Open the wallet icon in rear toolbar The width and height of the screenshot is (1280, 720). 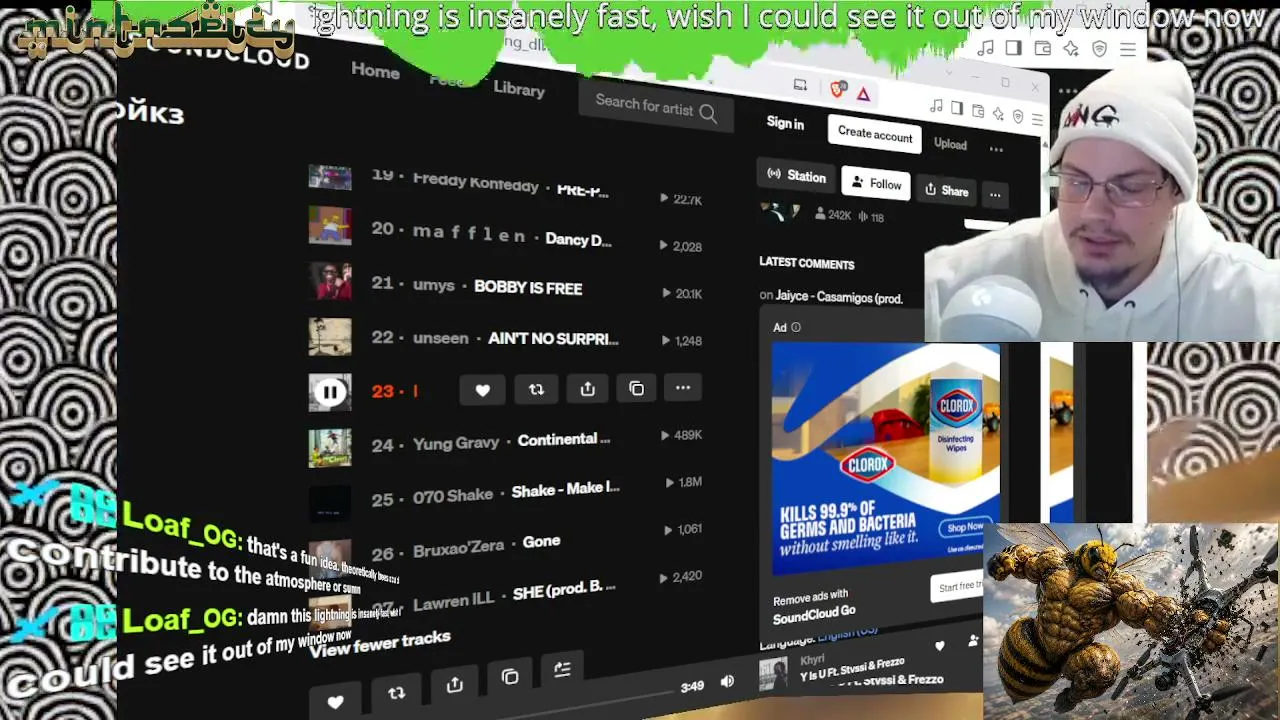(x=1042, y=49)
